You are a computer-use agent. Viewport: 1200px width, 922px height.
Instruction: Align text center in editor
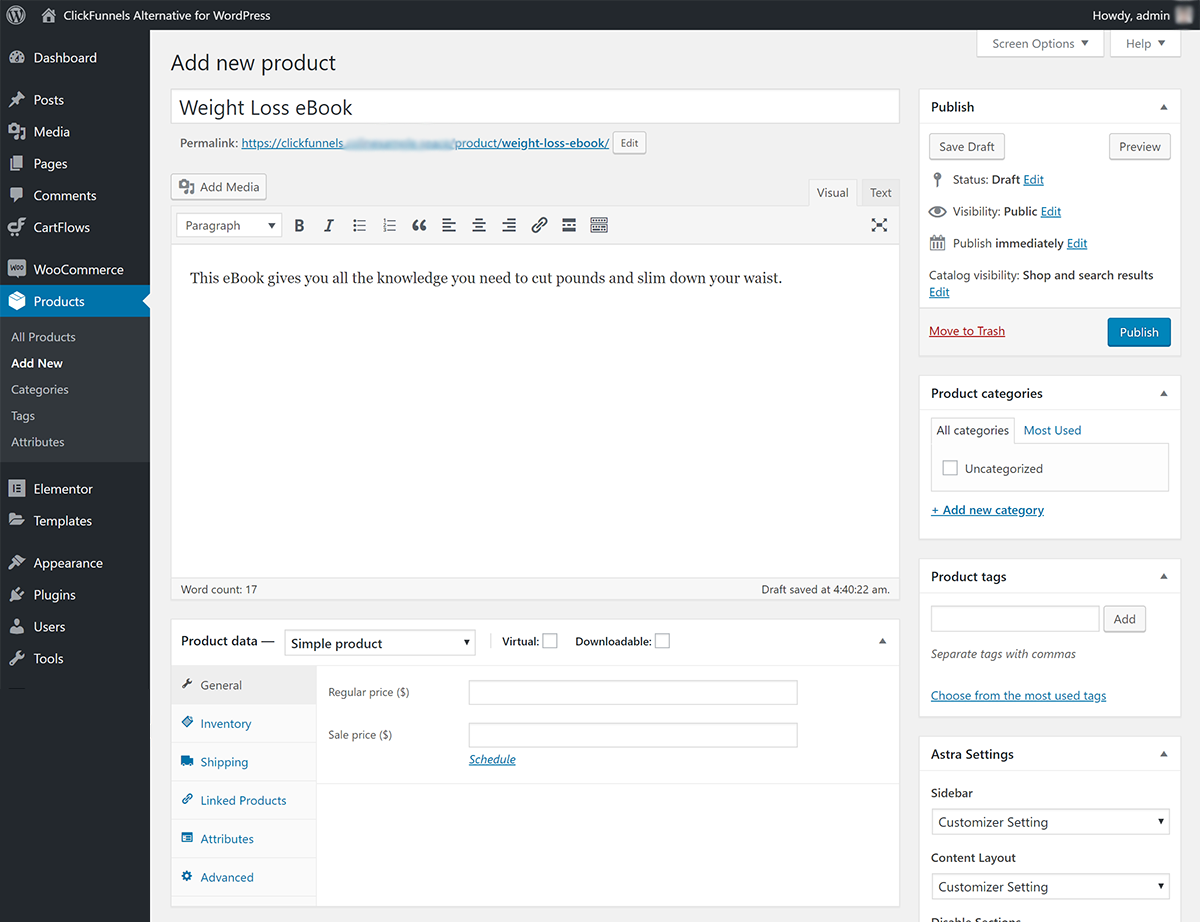(x=479, y=225)
